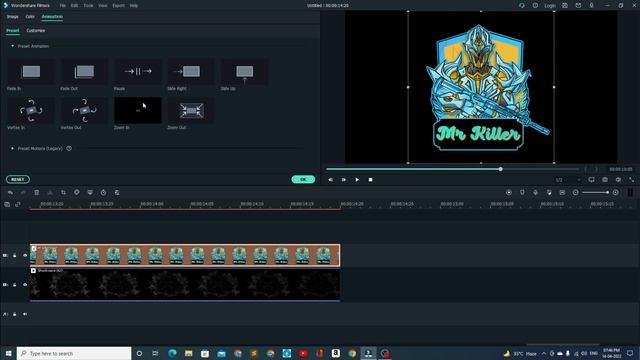The height and width of the screenshot is (360, 640).
Task: Click the RESET button
Action: [x=18, y=179]
